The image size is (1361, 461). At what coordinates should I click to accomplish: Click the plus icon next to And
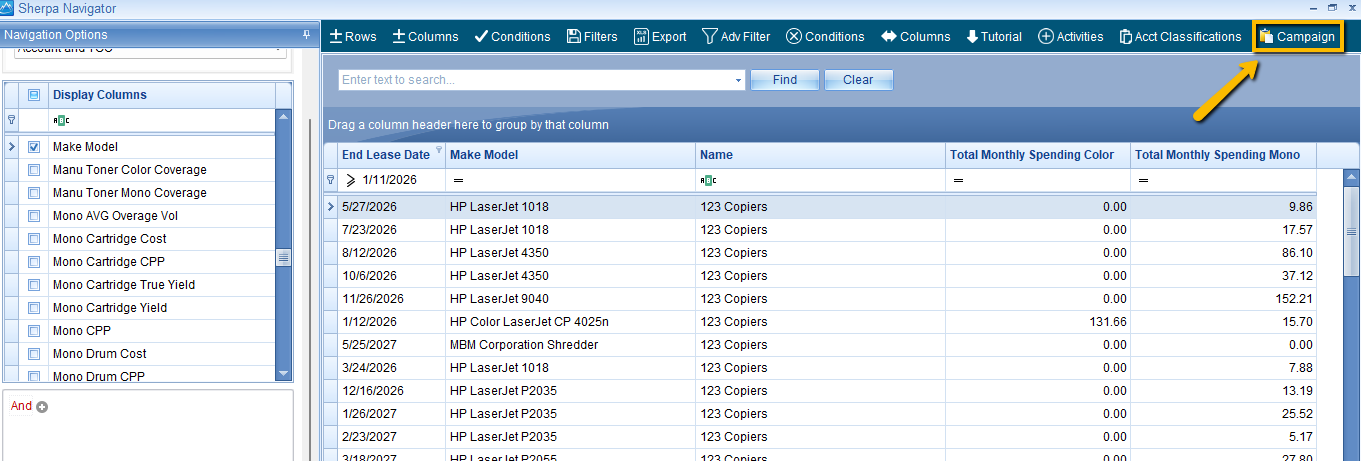click(x=42, y=406)
